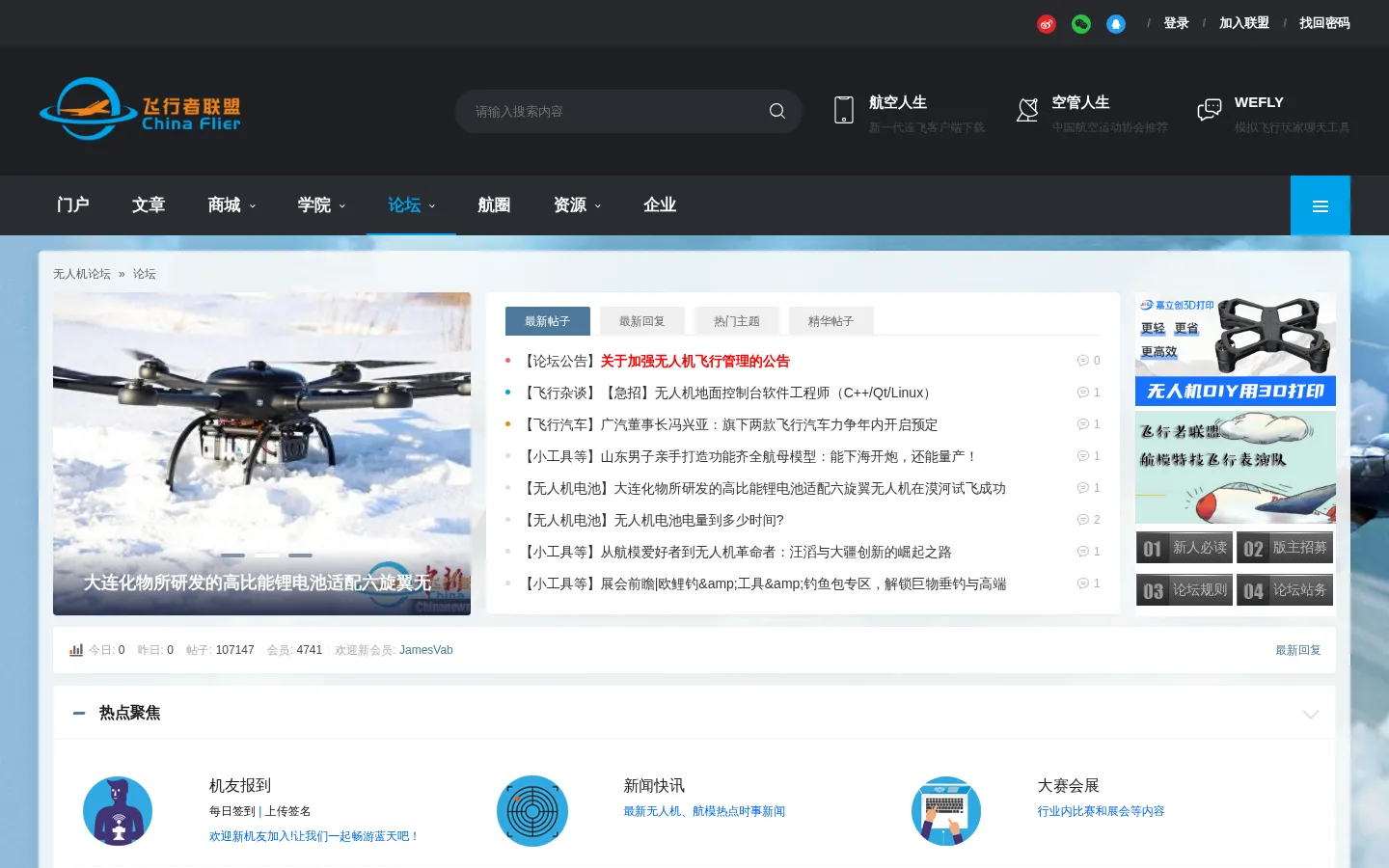
Task: Click the reply count icon on 论坛公告 row
Action: (x=1082, y=361)
